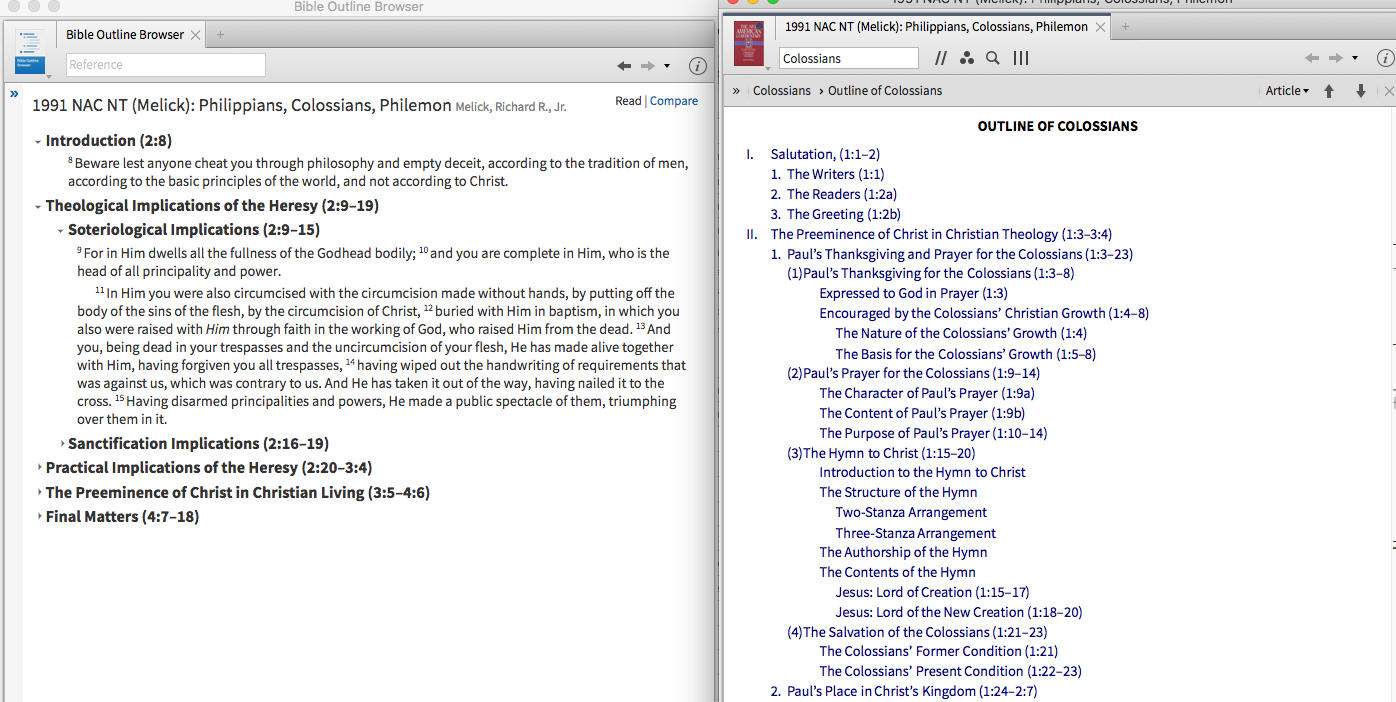The width and height of the screenshot is (1396, 702).
Task: Add a new tab beside Bible Outline Browser
Action: pos(220,35)
